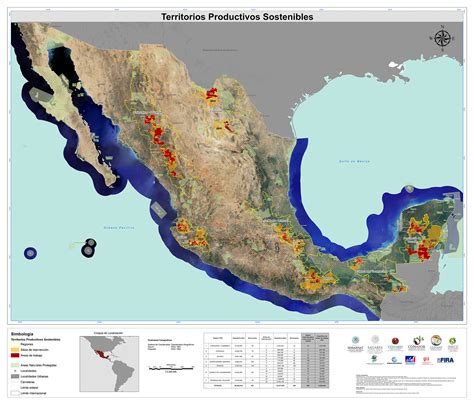
Task: Click the green recycling-style logo at far right
Action: 453,343
